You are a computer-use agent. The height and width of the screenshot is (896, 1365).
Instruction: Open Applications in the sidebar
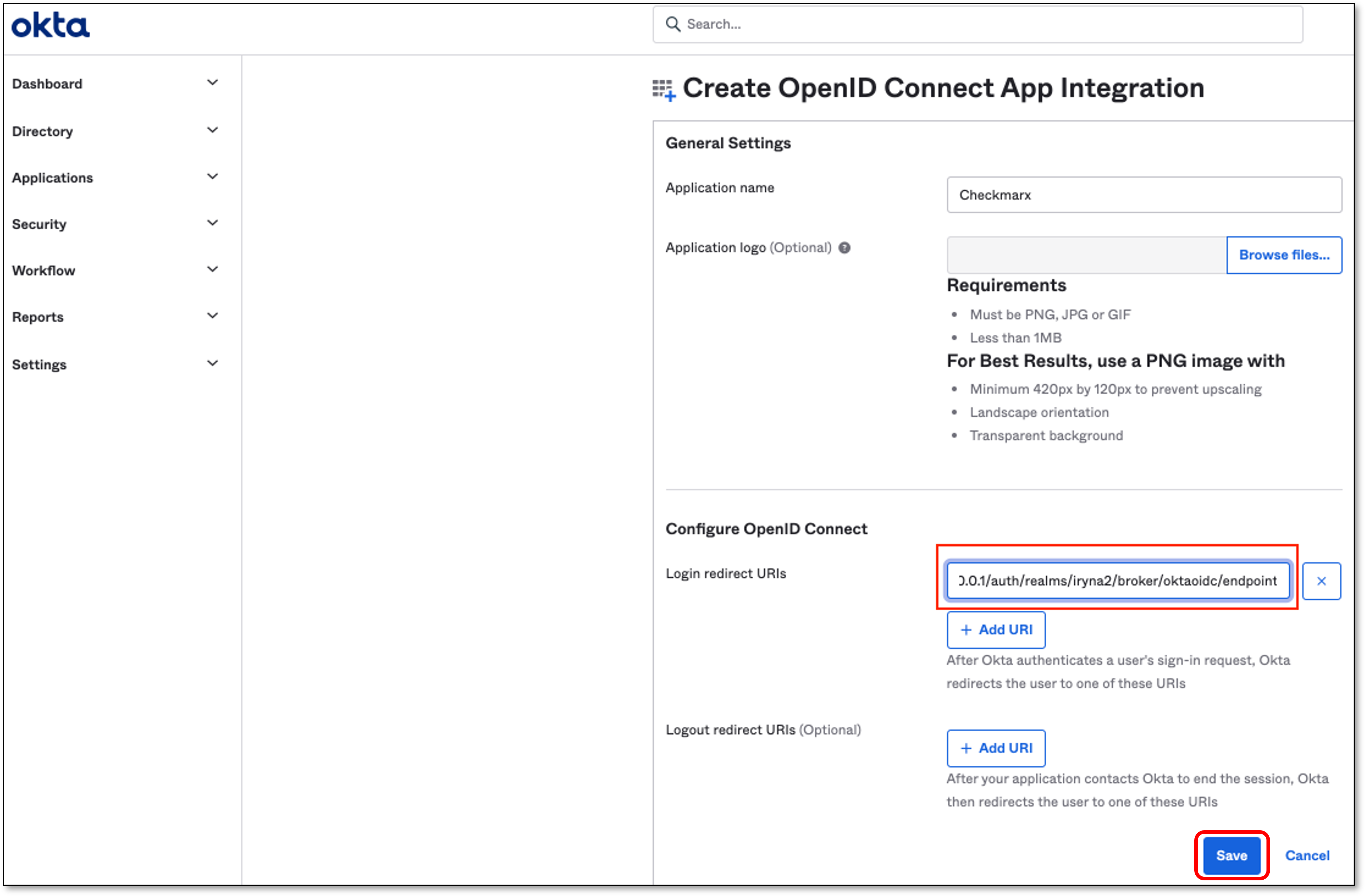pos(52,178)
